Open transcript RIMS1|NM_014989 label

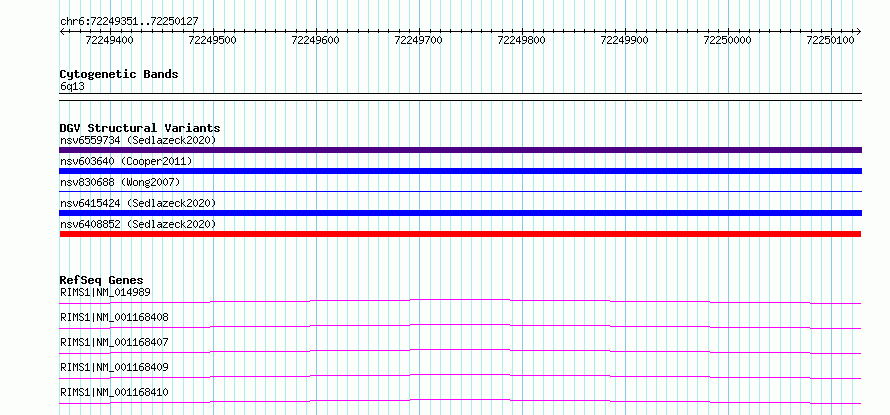[x=105, y=292]
